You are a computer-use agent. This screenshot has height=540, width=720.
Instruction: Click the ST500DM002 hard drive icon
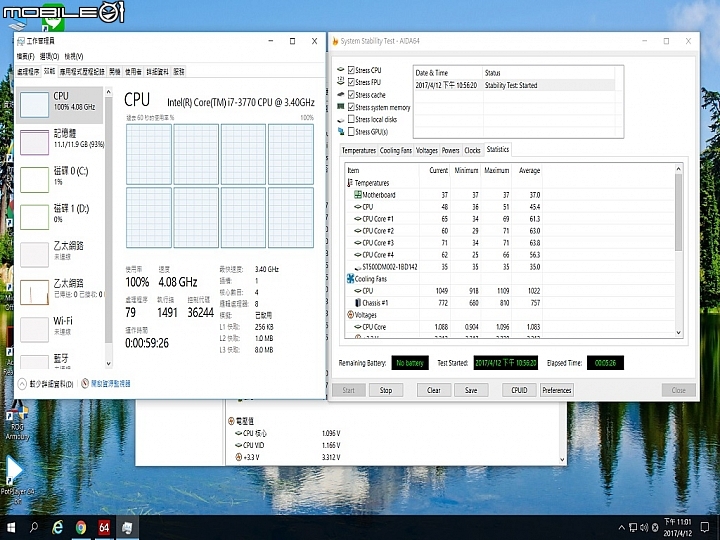point(358,267)
